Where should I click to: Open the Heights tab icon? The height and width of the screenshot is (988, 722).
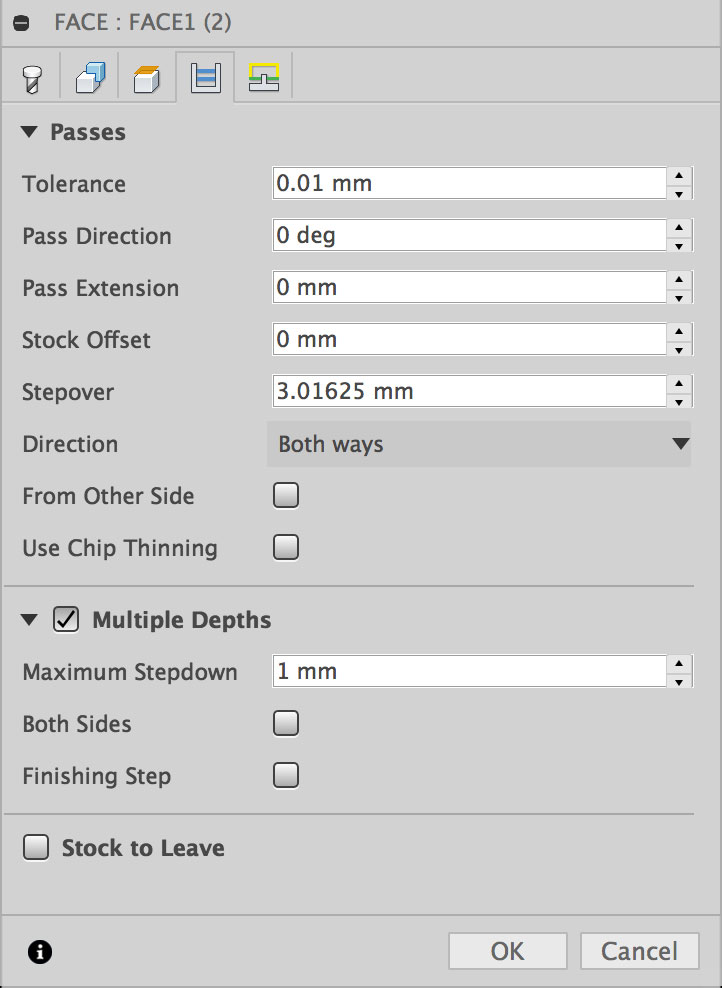pos(147,79)
